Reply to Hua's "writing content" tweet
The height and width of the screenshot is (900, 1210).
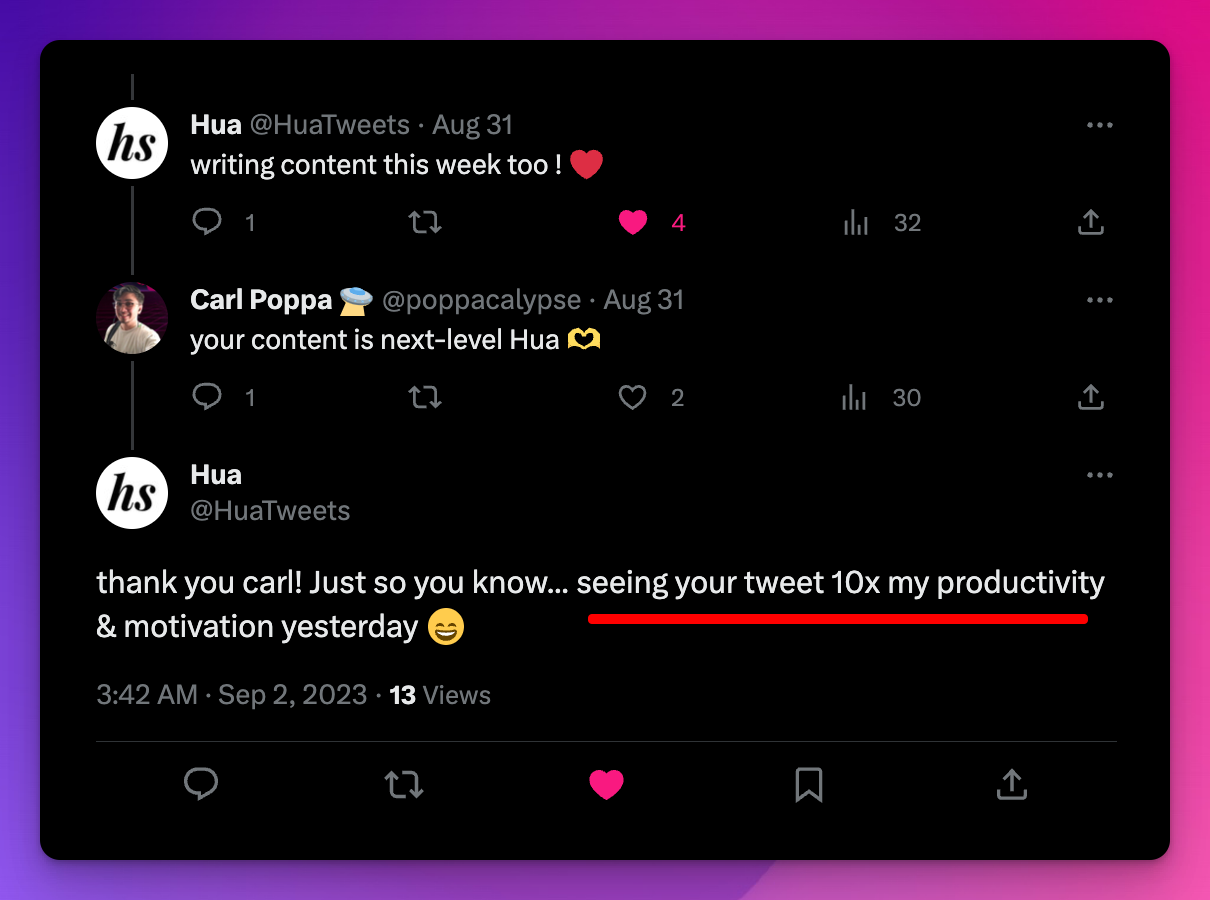pyautogui.click(x=207, y=222)
